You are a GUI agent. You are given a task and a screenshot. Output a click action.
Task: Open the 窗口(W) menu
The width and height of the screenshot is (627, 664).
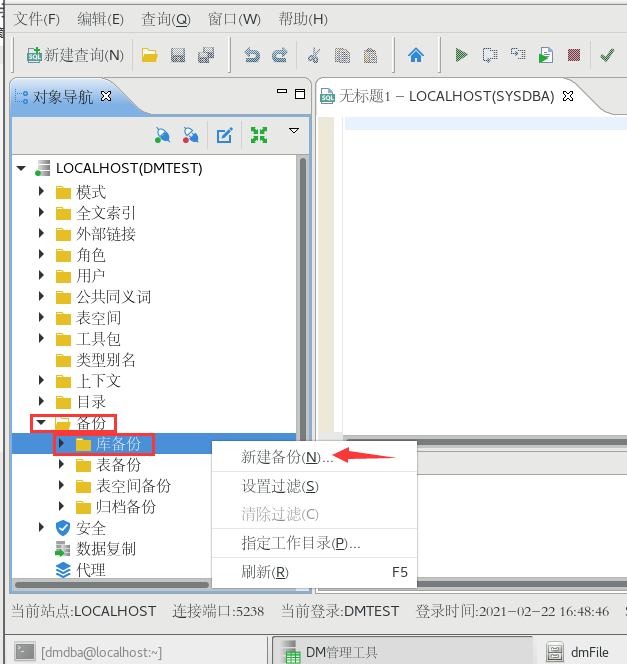[234, 19]
